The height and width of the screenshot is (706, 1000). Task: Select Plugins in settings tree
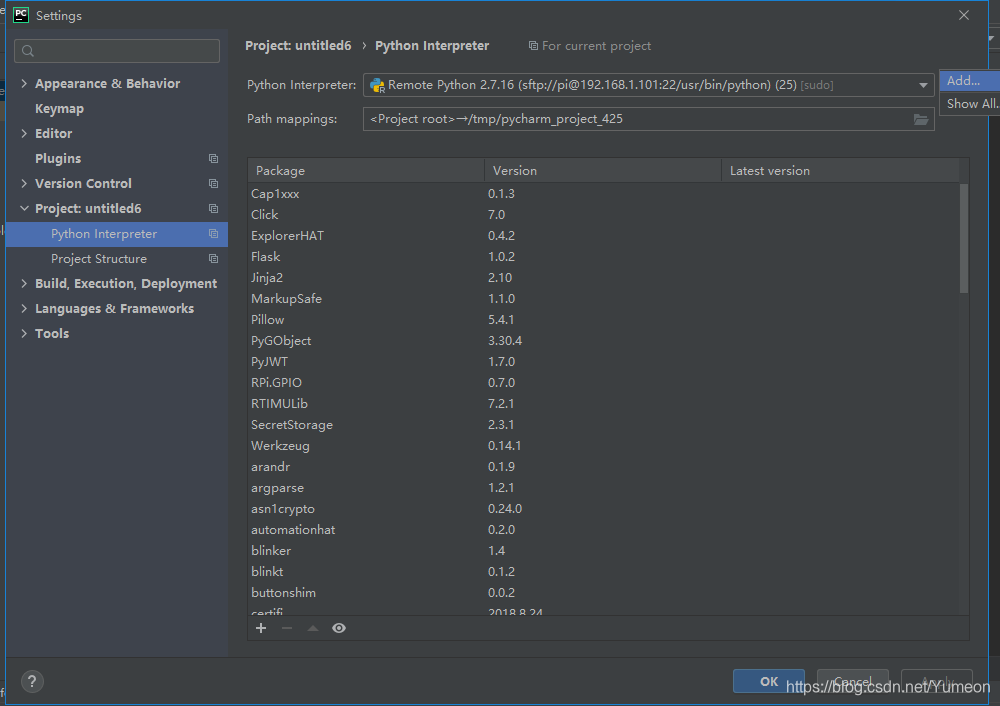[x=117, y=159]
